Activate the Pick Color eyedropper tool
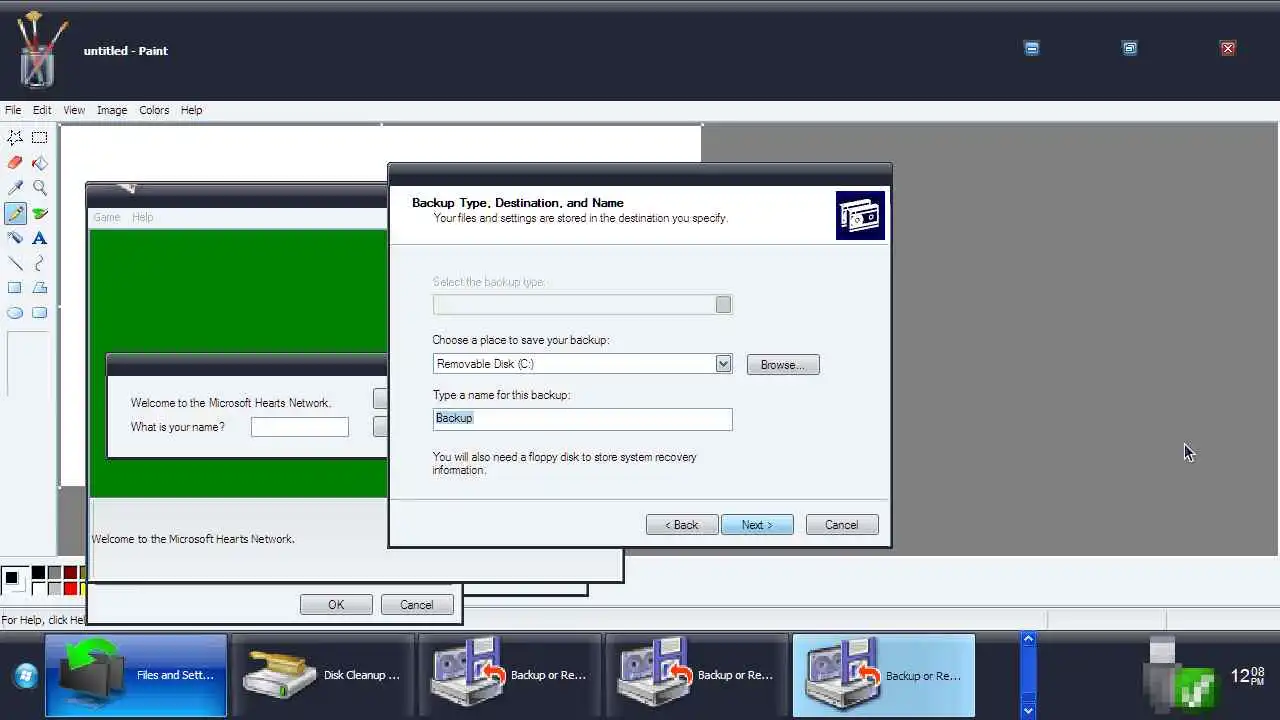Viewport: 1280px width, 720px height. 15,187
